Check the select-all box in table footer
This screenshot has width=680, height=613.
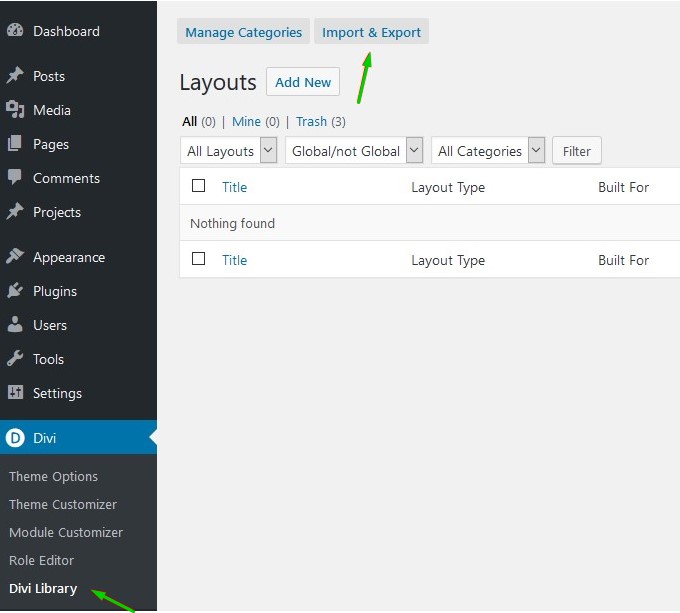(198, 259)
